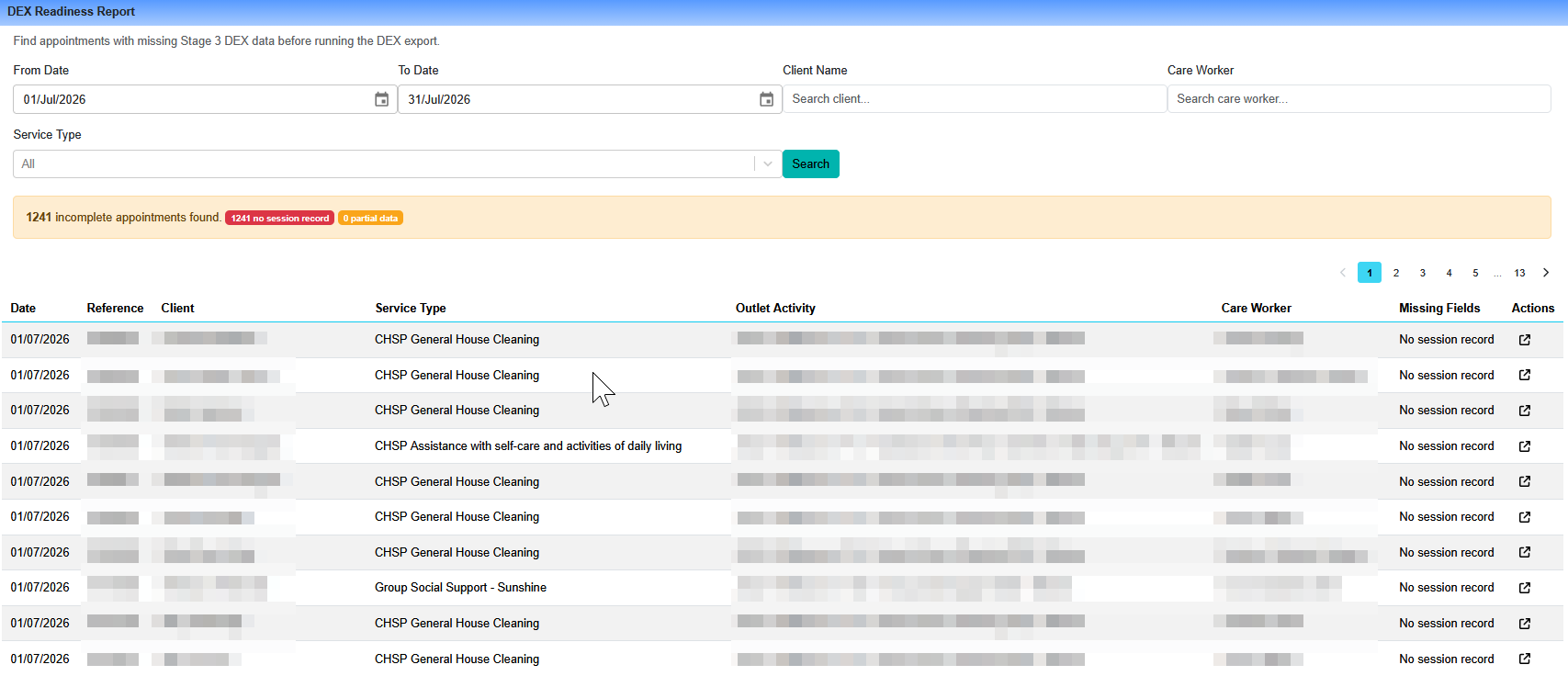Select current page 1 in pagination
The width and height of the screenshot is (1568, 676).
point(1370,273)
